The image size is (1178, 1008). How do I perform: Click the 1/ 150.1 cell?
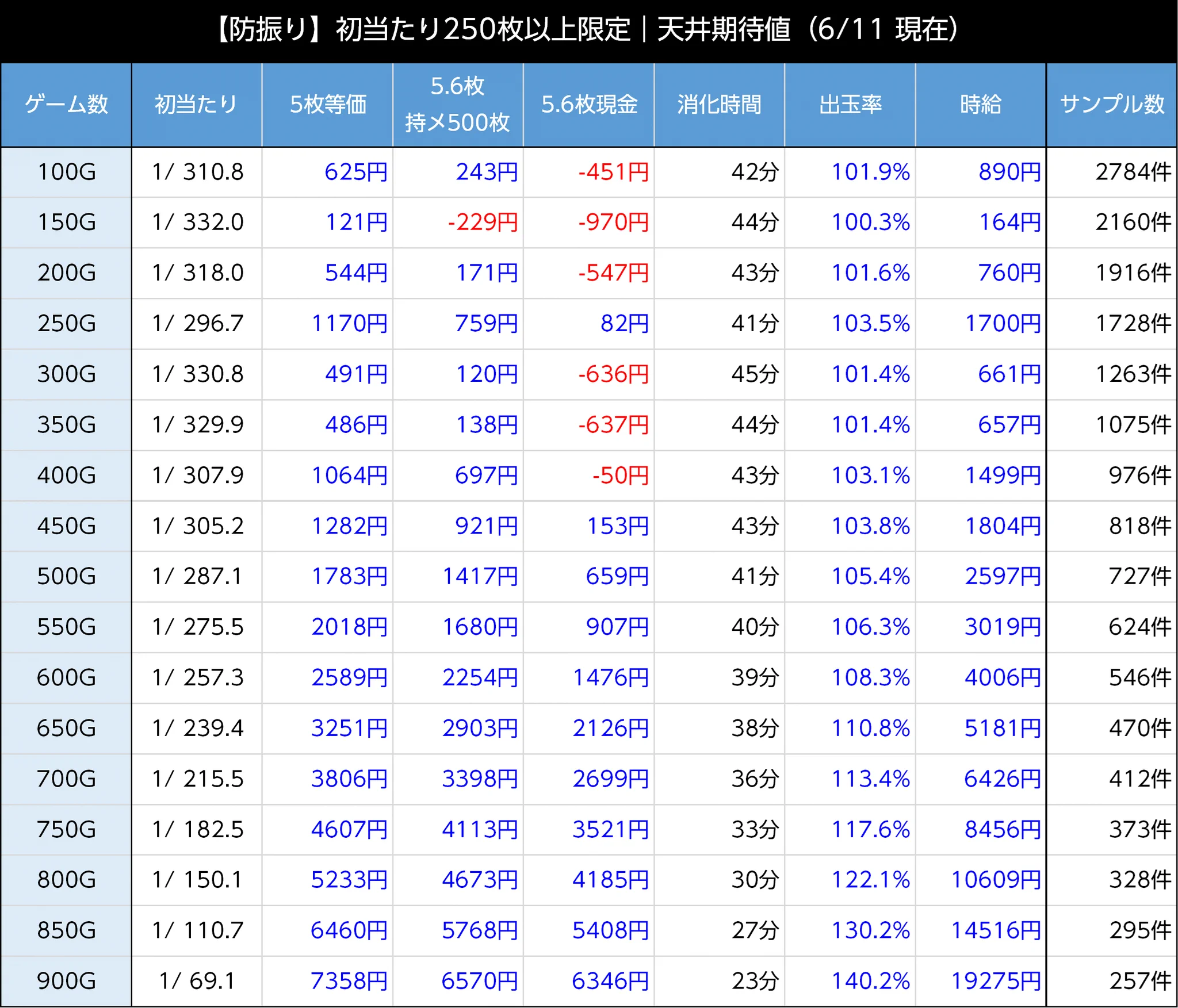(197, 879)
